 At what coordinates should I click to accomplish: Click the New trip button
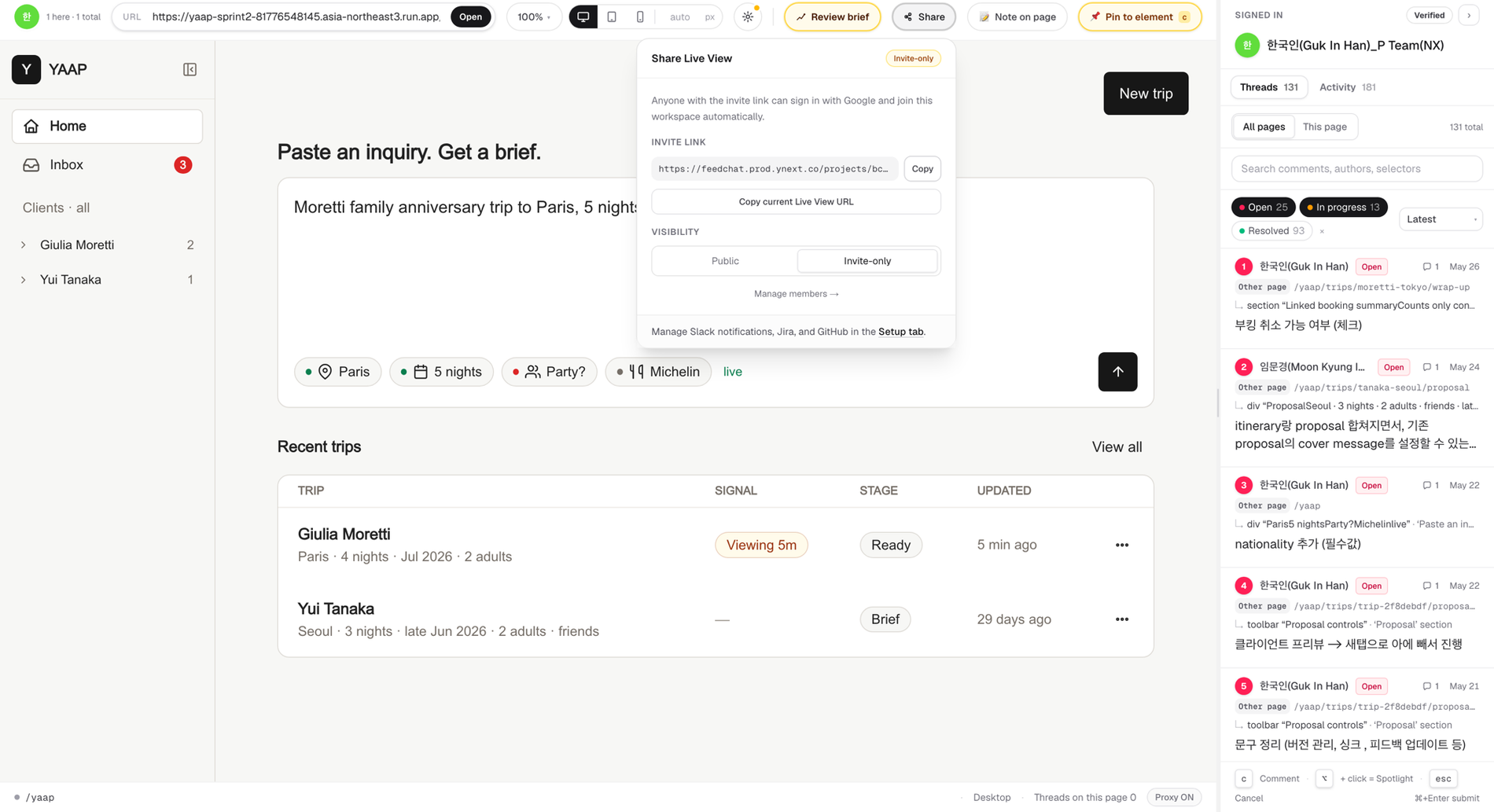pyautogui.click(x=1146, y=94)
